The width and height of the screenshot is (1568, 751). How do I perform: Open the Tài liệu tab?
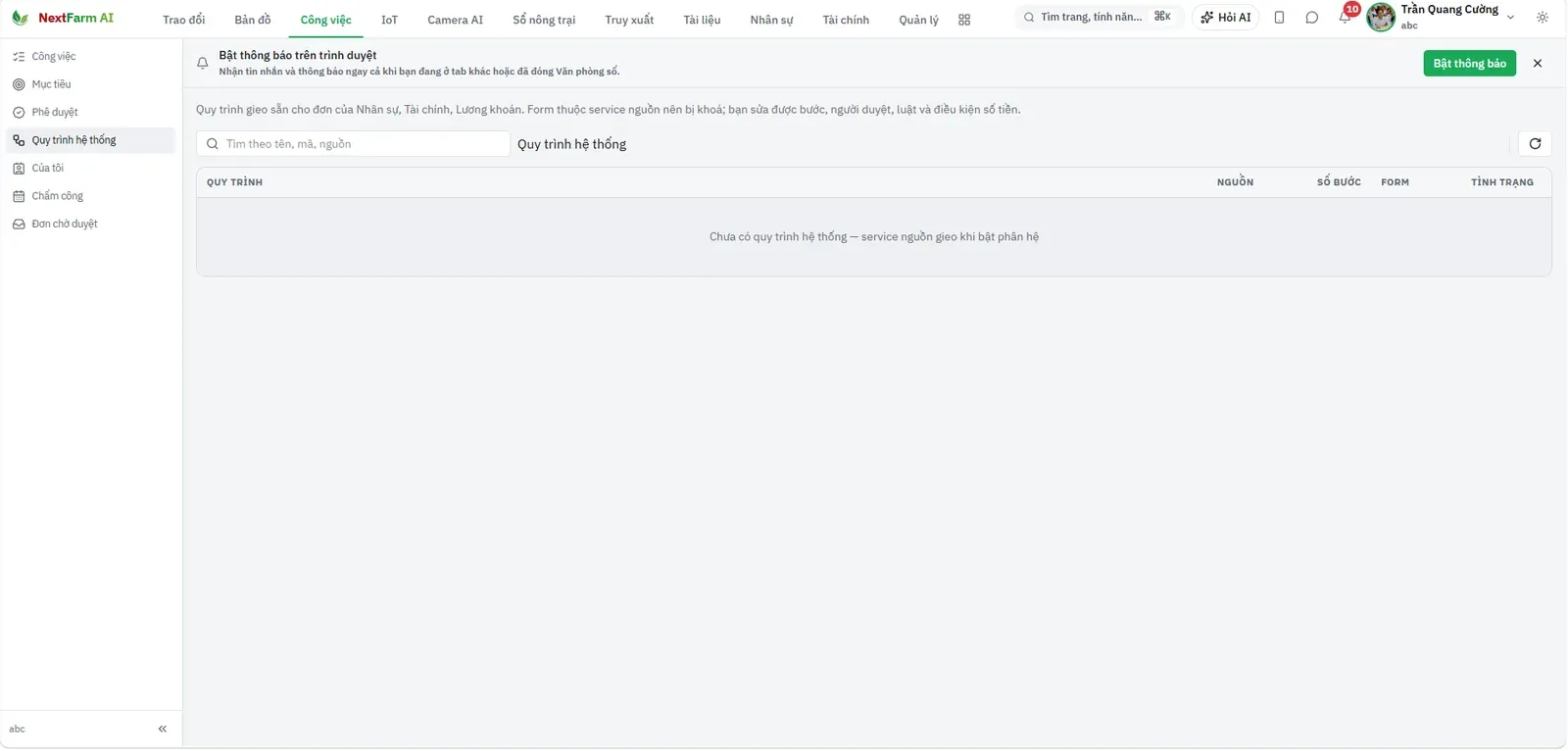point(702,20)
